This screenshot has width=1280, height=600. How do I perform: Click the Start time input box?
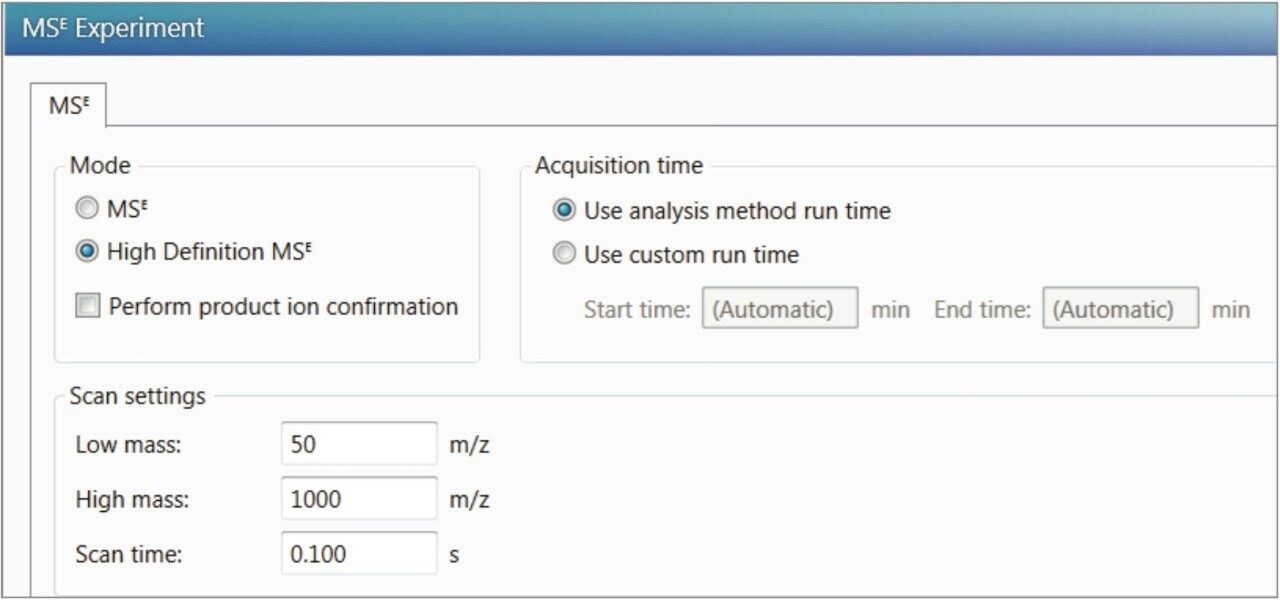point(779,309)
